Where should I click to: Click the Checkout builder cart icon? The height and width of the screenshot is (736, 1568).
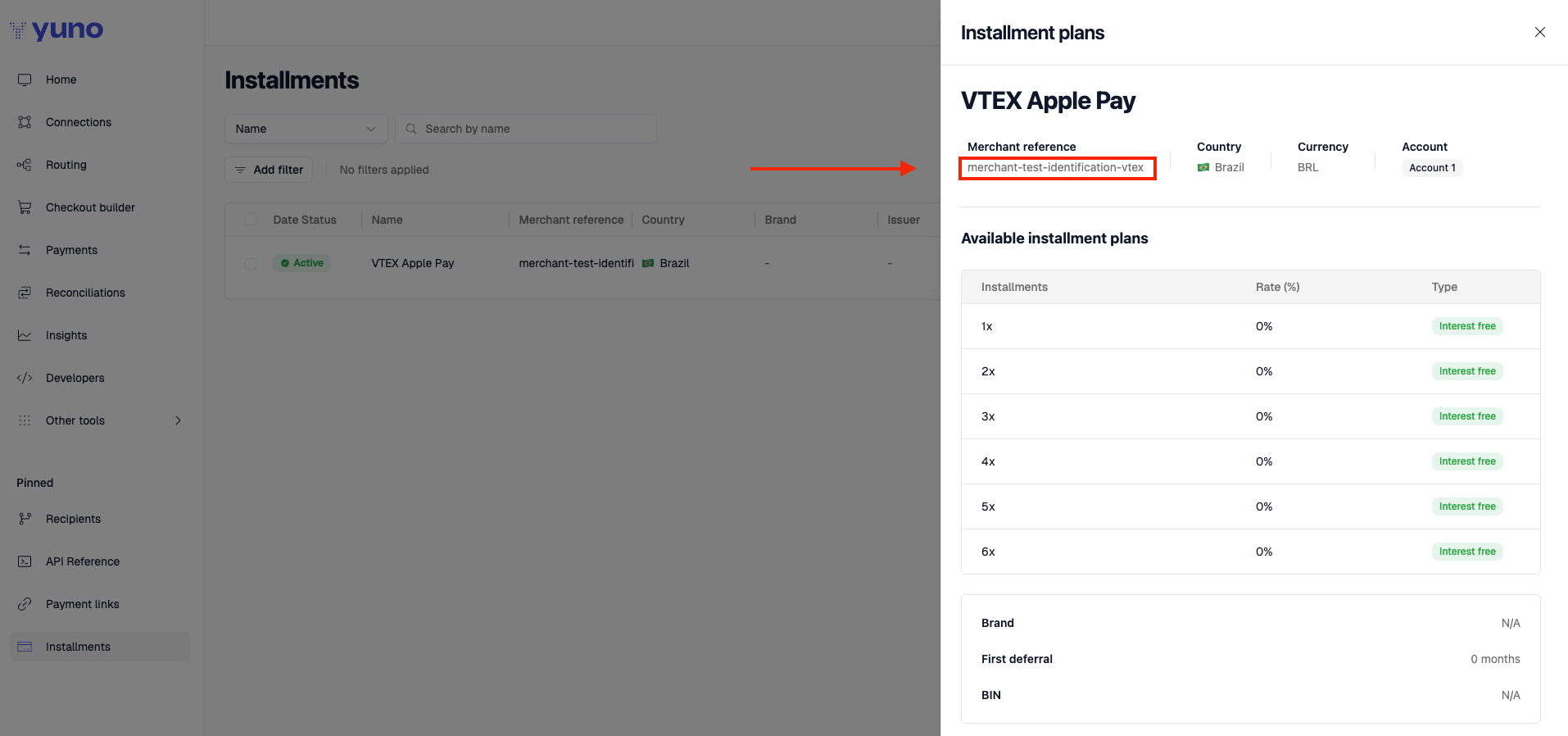(25, 207)
